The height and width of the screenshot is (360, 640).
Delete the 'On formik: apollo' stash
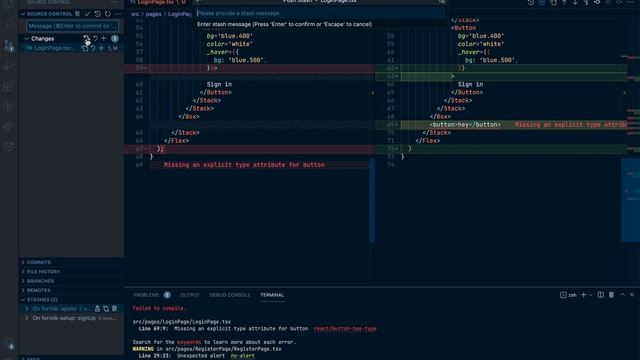tap(115, 309)
